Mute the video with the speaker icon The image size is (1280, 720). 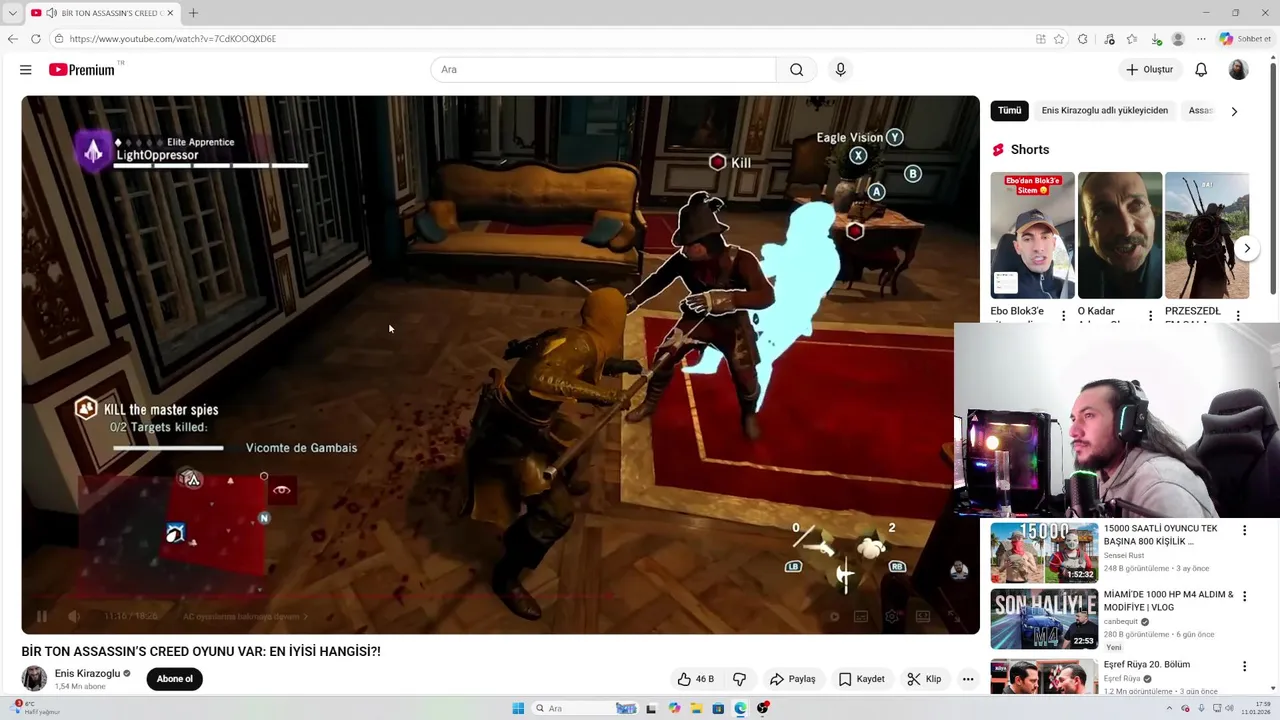(x=74, y=616)
